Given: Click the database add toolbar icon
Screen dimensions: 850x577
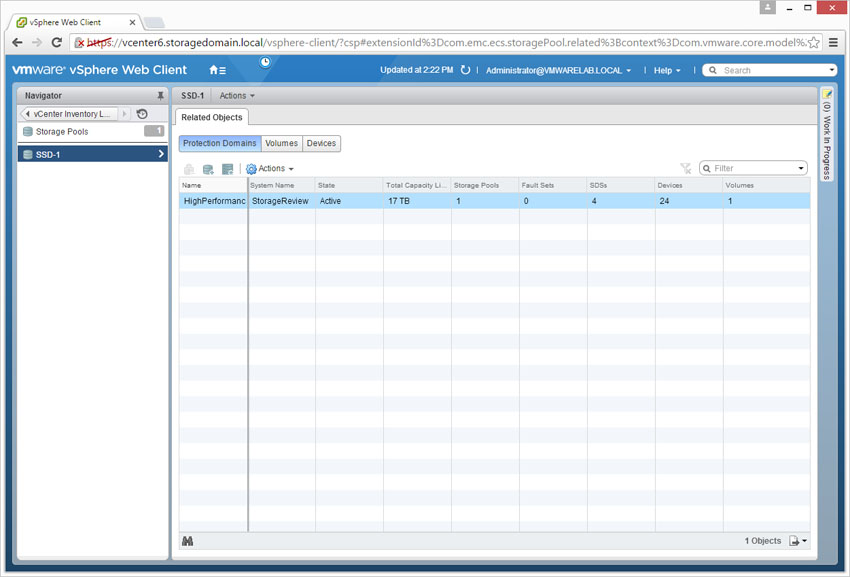Looking at the screenshot, I should coord(208,169).
